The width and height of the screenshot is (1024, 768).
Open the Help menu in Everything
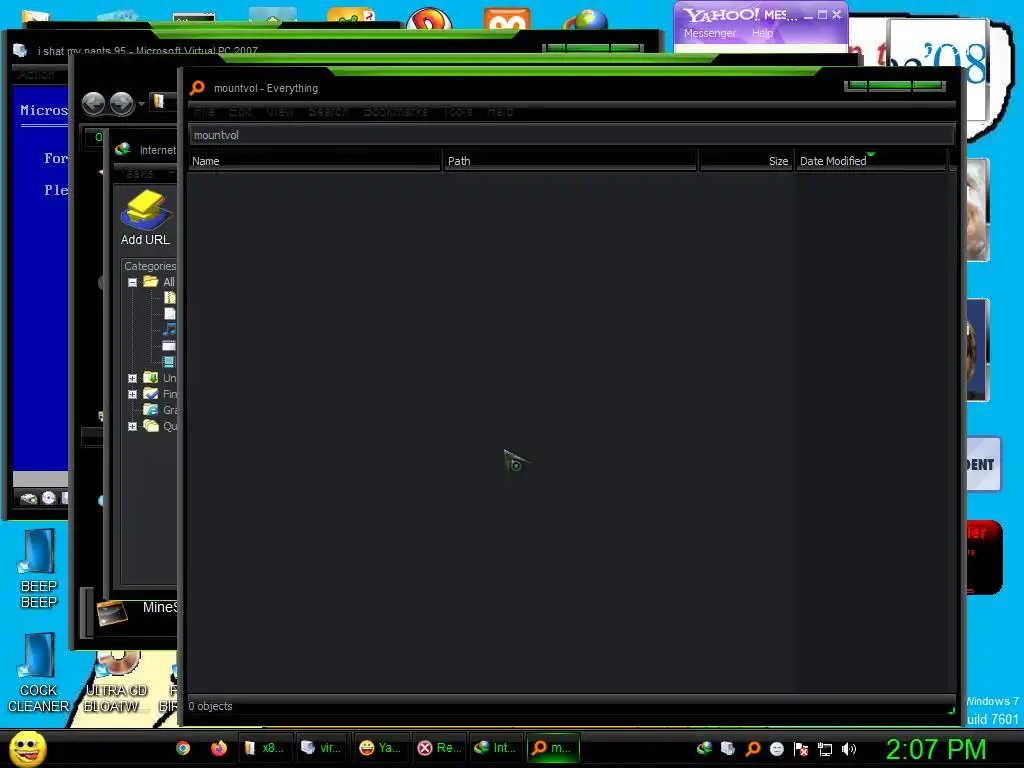tap(500, 112)
